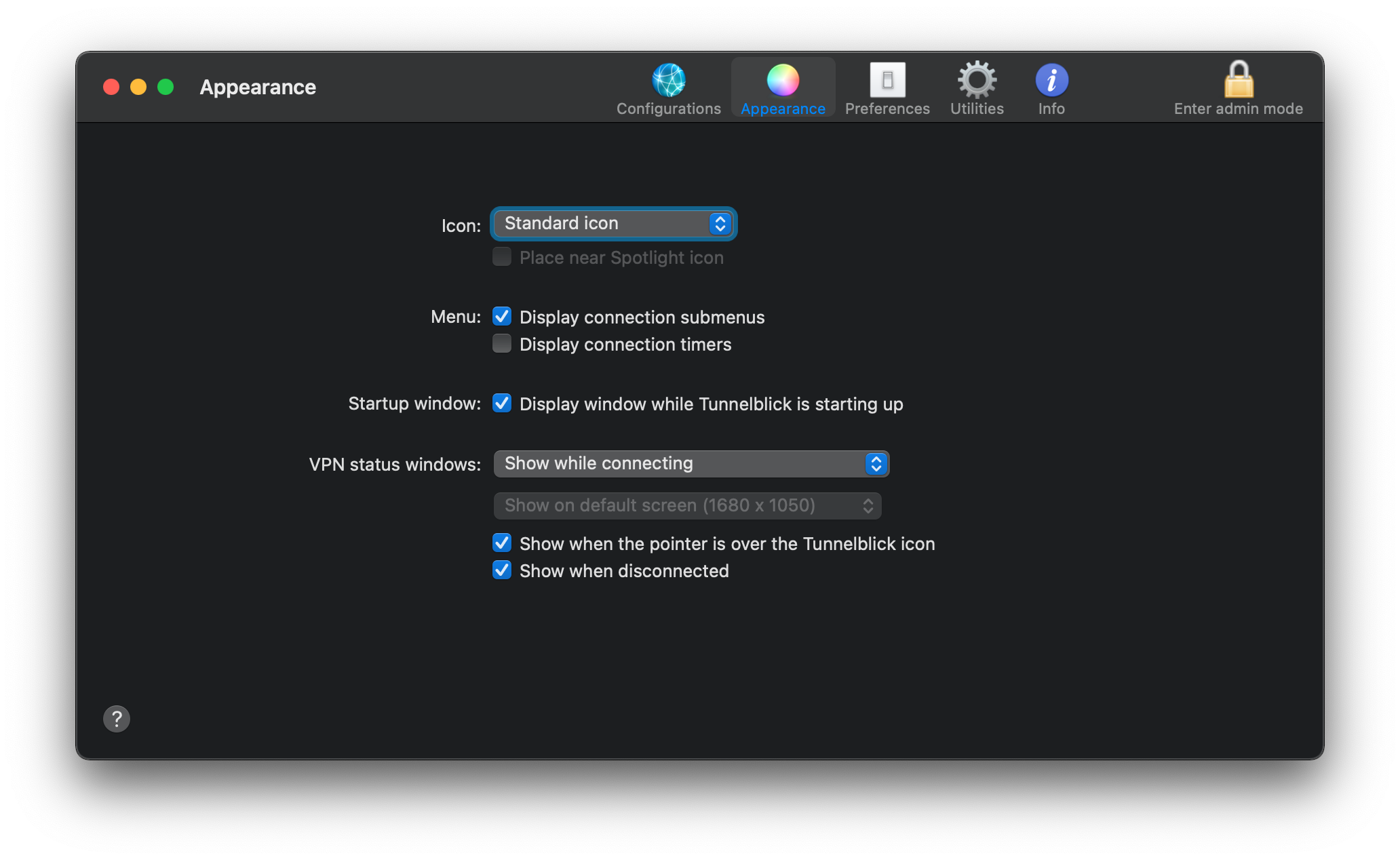Click the Enter admin mode text

(1238, 109)
